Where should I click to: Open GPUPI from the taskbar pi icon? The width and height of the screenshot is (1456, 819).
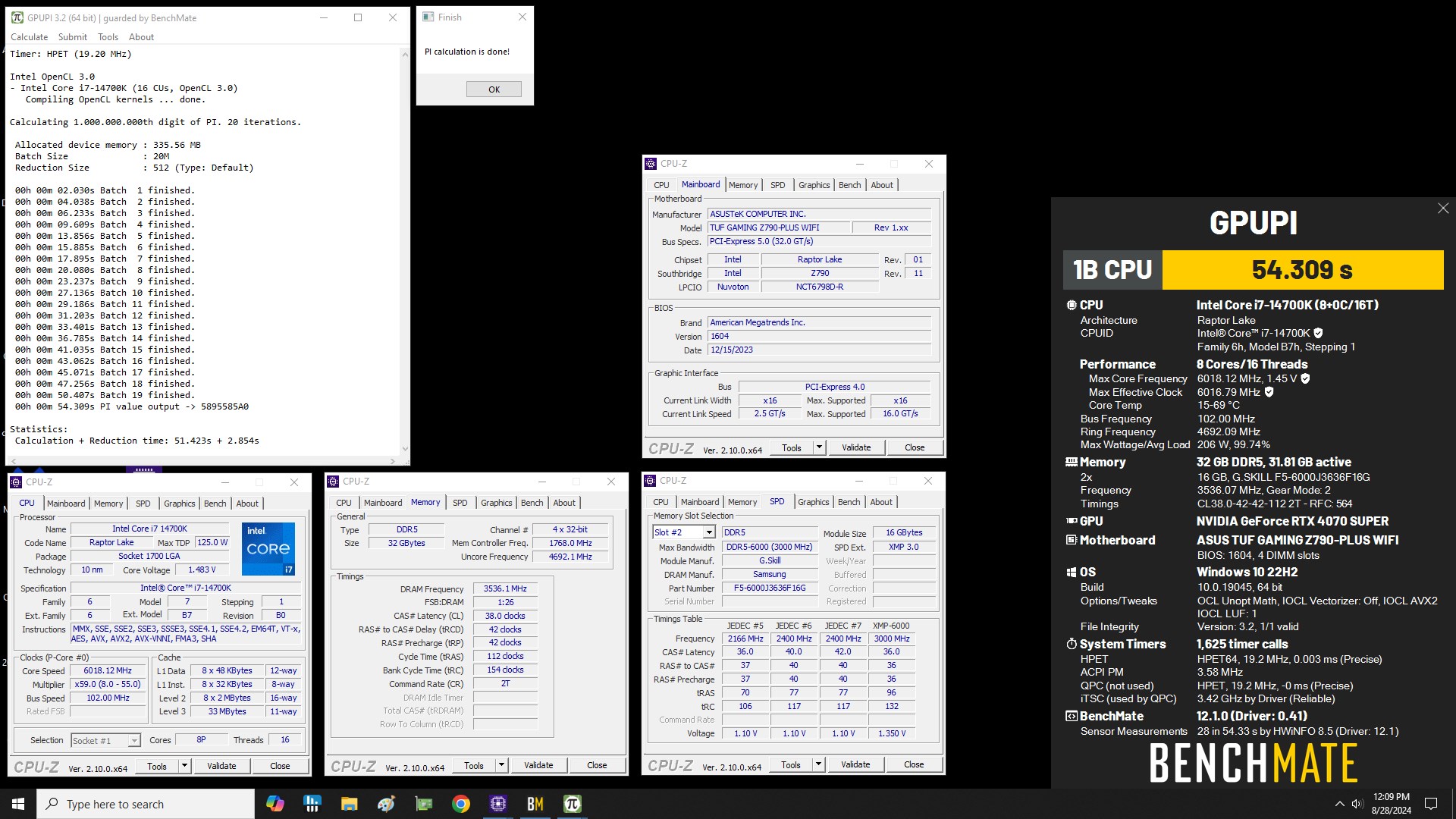573,804
